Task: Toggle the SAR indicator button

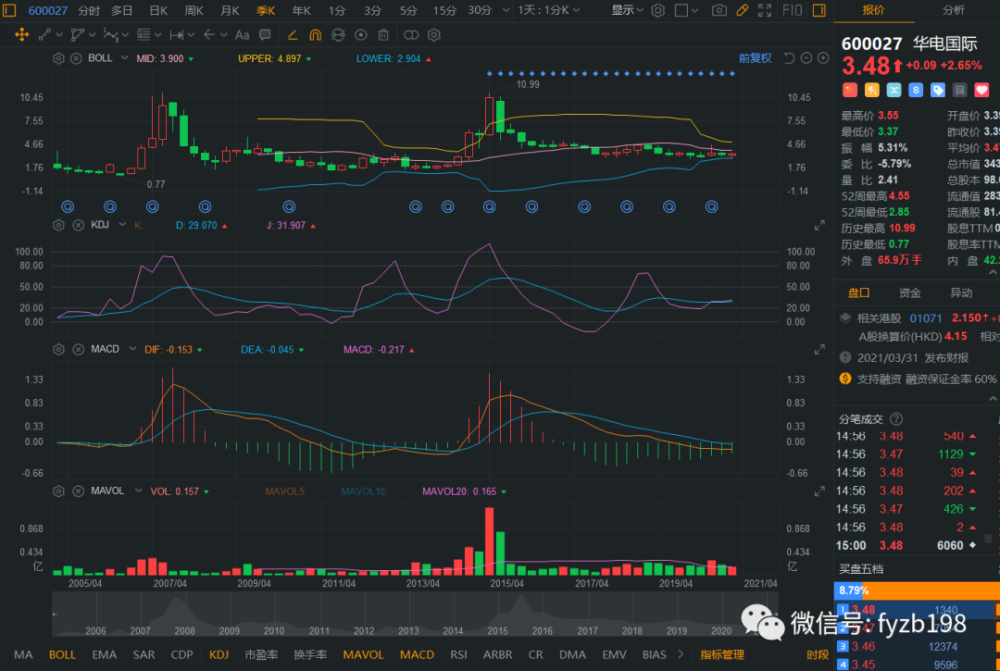Action: 143,654
